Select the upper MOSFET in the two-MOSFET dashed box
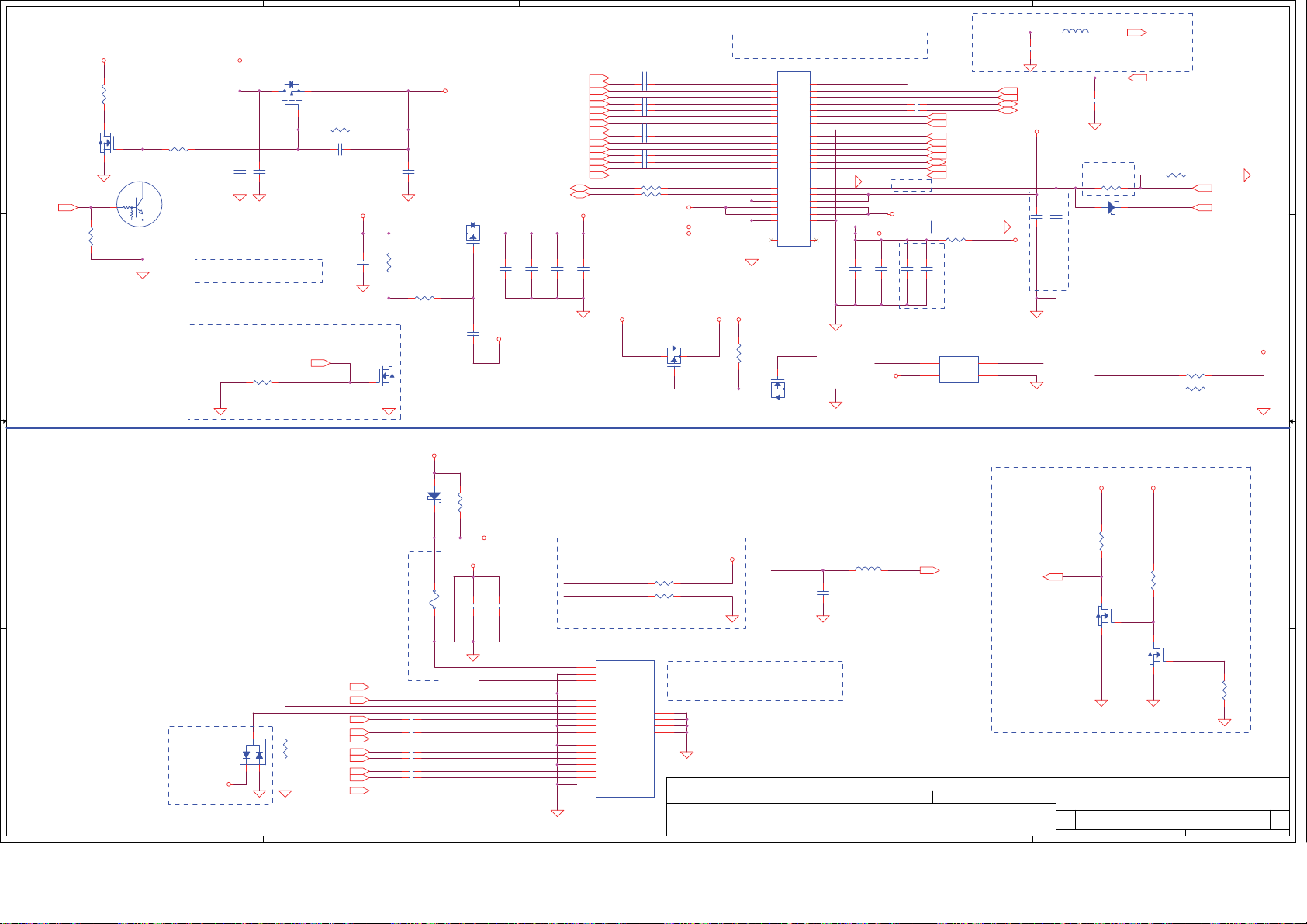 tap(1104, 616)
